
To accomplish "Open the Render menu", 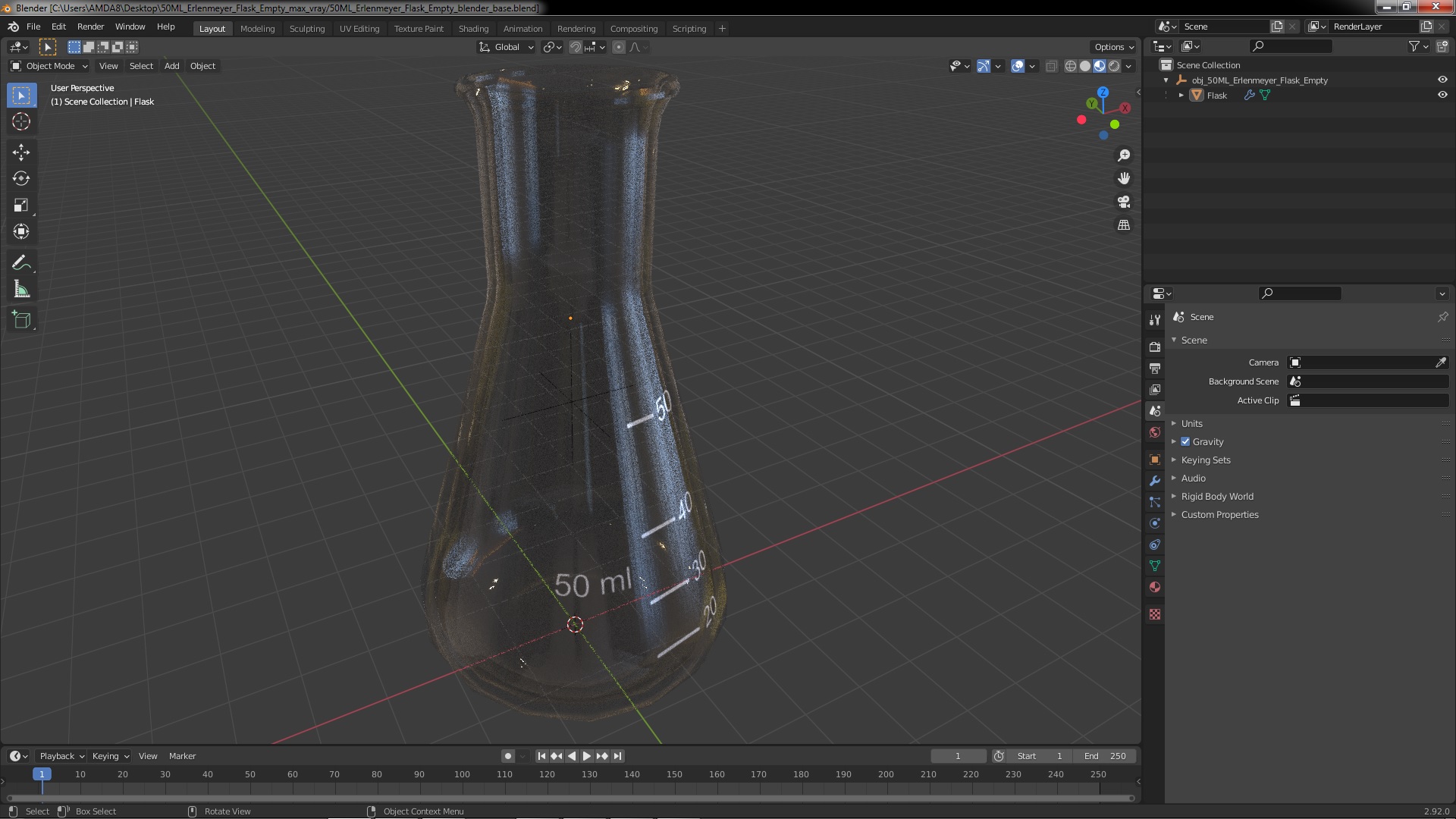I will click(x=90, y=27).
